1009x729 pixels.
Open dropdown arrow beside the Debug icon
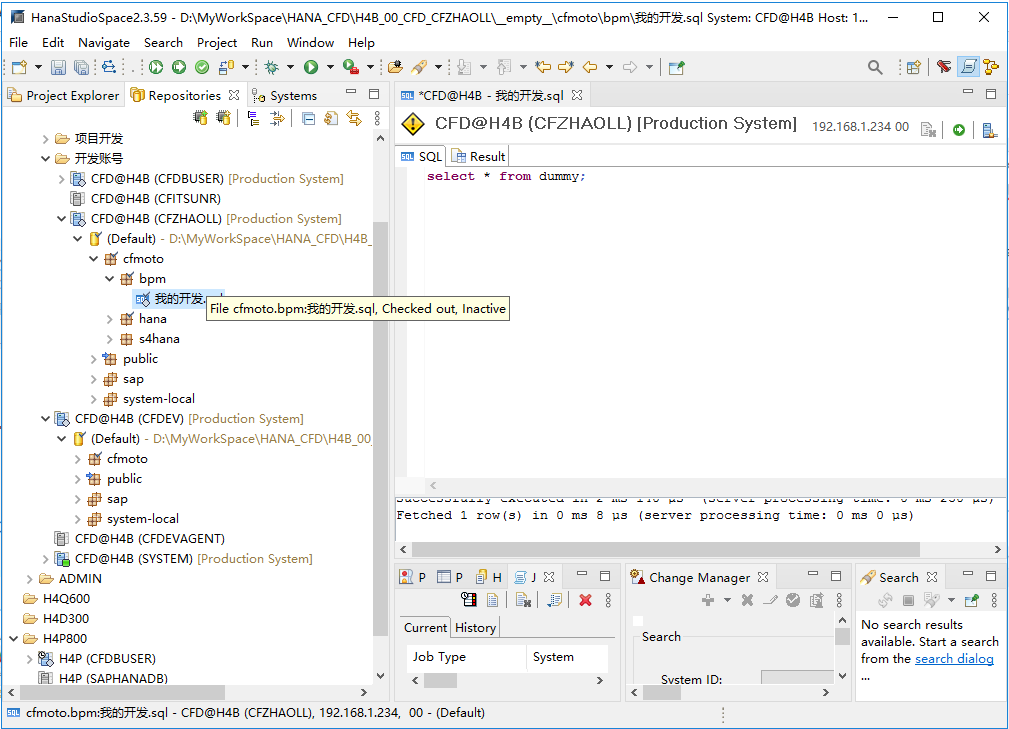tap(290, 67)
